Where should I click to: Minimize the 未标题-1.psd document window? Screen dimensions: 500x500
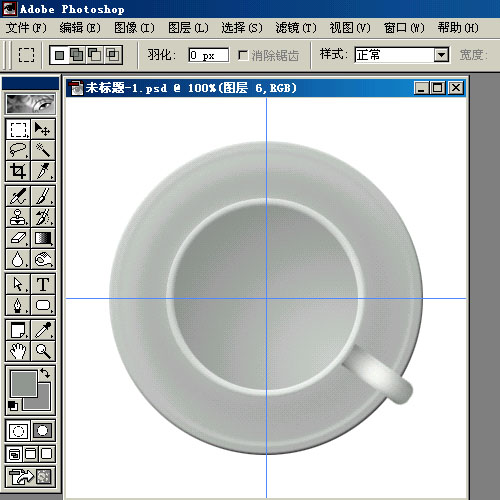tap(422, 88)
